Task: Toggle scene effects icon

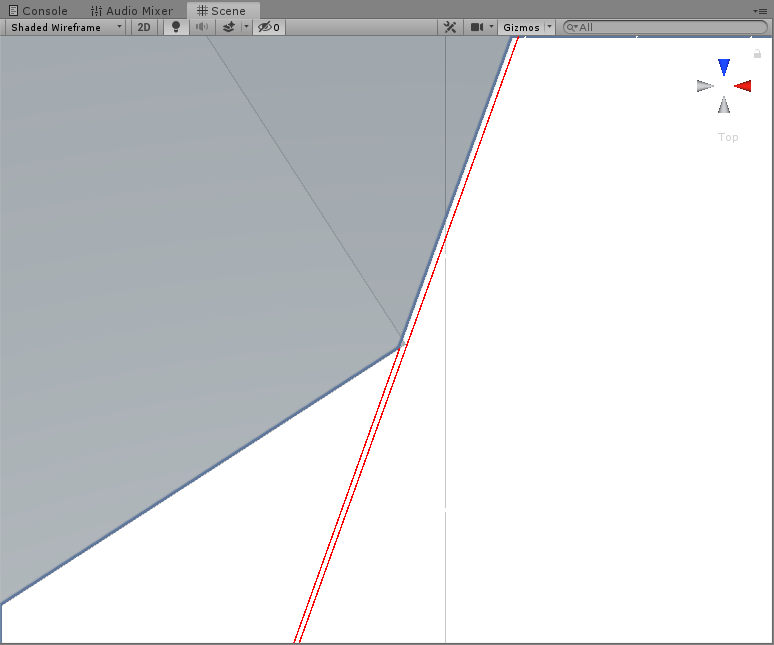Action: [228, 27]
